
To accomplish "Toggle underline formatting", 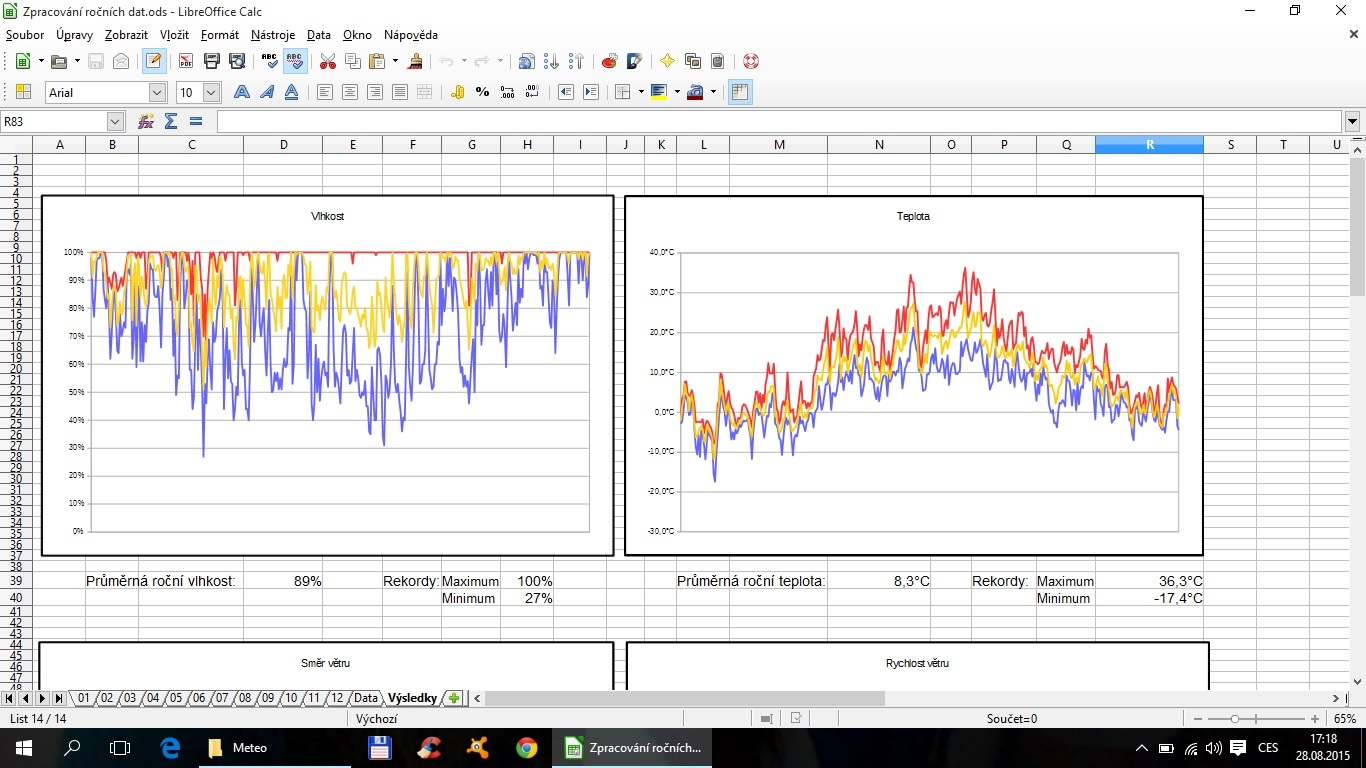I will (x=292, y=92).
